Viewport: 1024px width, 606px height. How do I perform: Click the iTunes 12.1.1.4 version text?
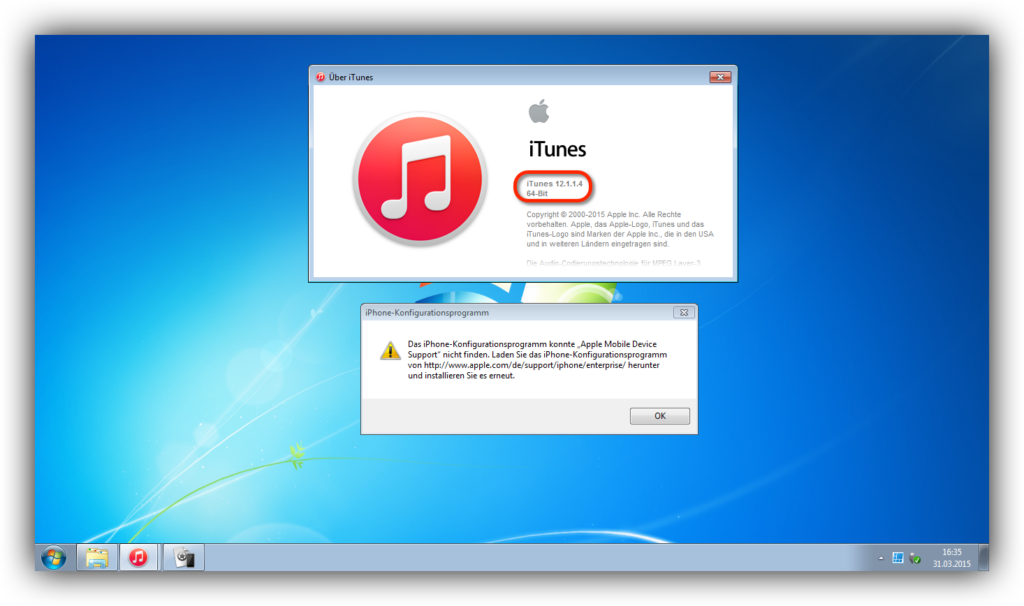click(554, 183)
